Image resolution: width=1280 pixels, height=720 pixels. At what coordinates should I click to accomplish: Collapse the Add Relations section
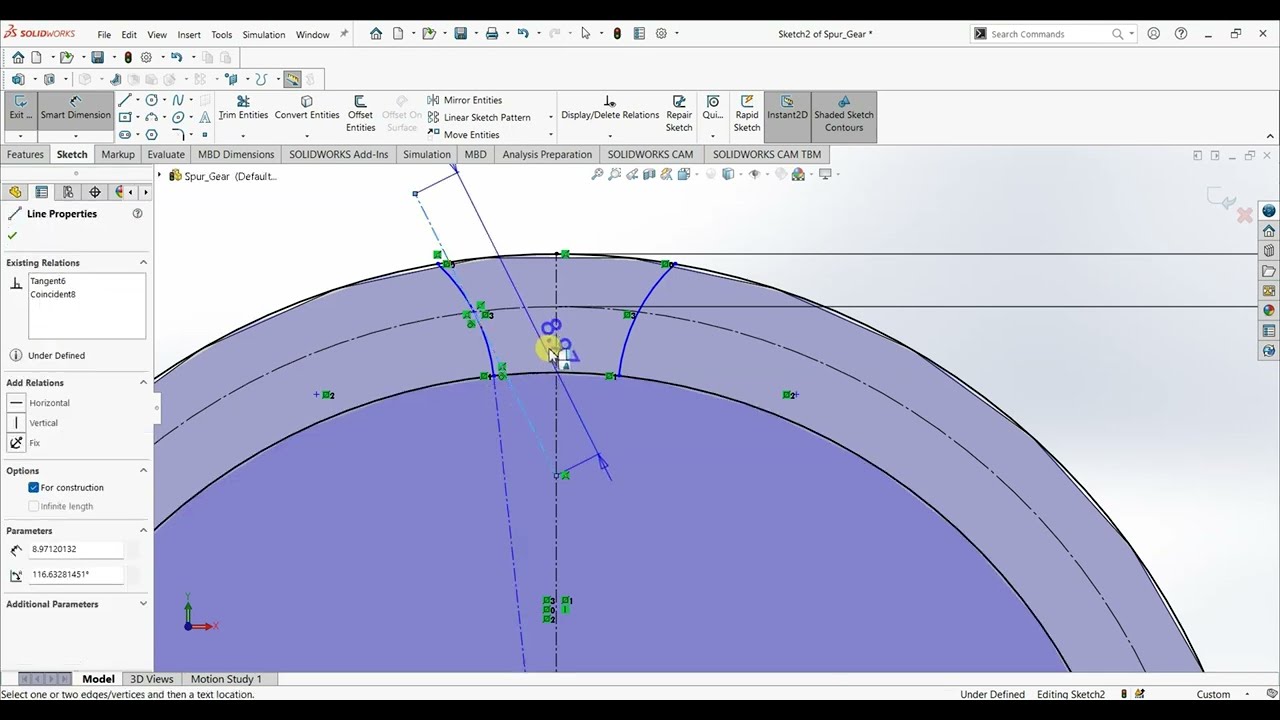point(143,383)
